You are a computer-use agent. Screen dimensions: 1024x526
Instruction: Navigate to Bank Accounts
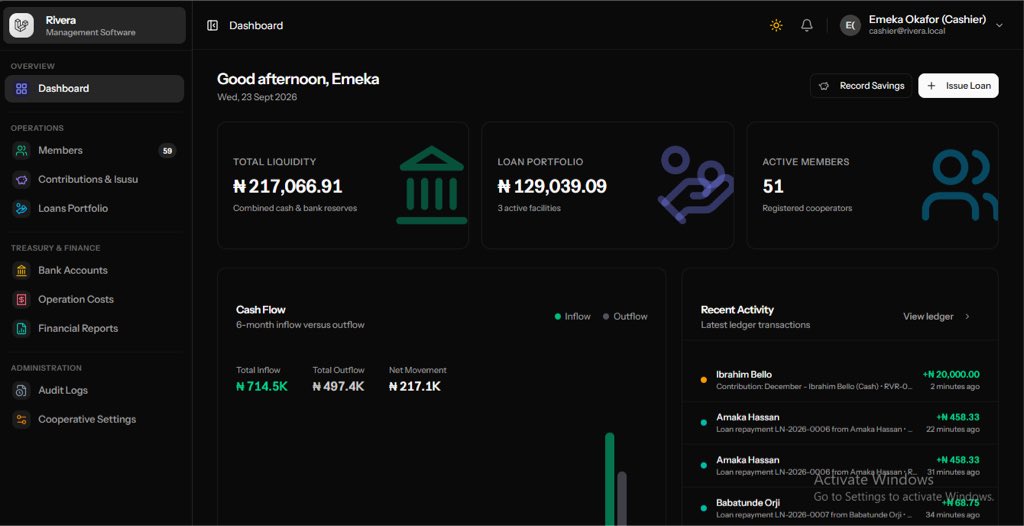coord(94,270)
